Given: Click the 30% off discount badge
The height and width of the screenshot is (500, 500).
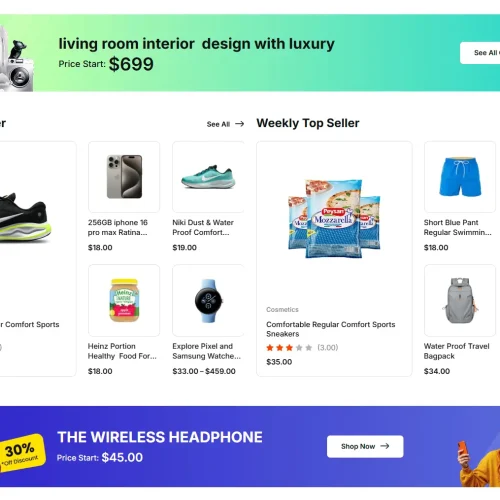Looking at the screenshot, I should [x=22, y=453].
